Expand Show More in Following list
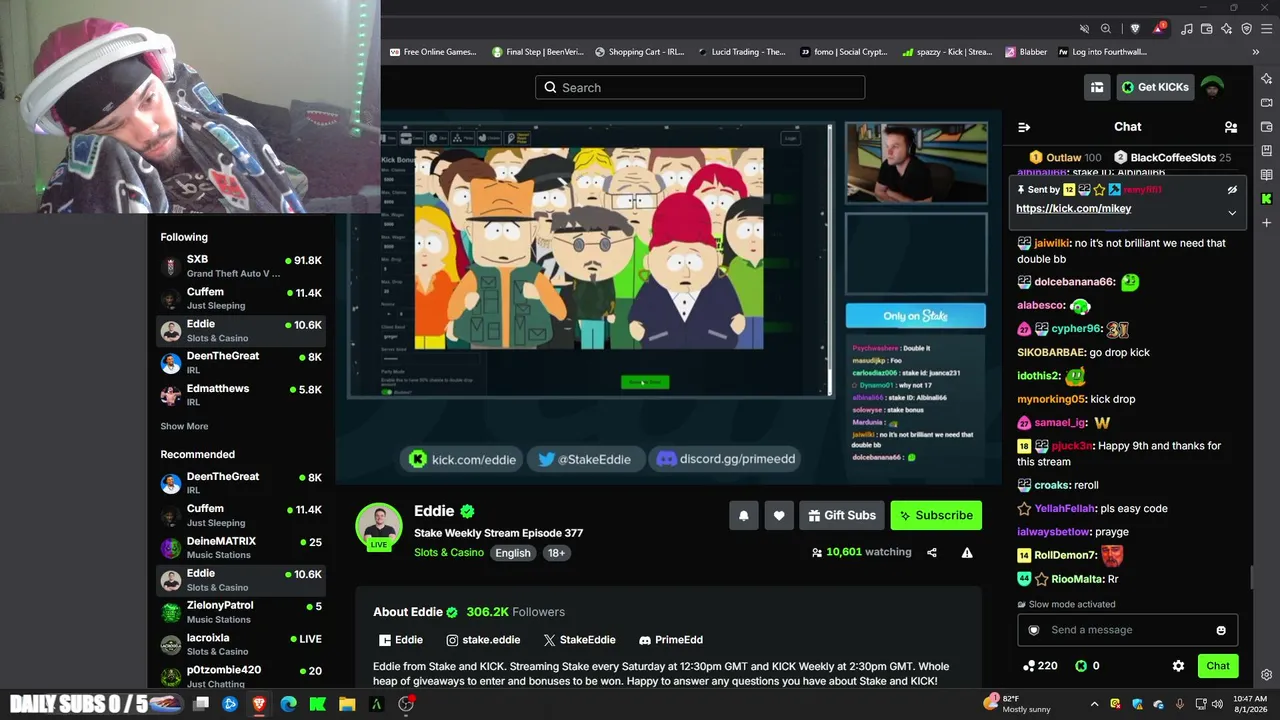The image size is (1280, 720). [184, 426]
